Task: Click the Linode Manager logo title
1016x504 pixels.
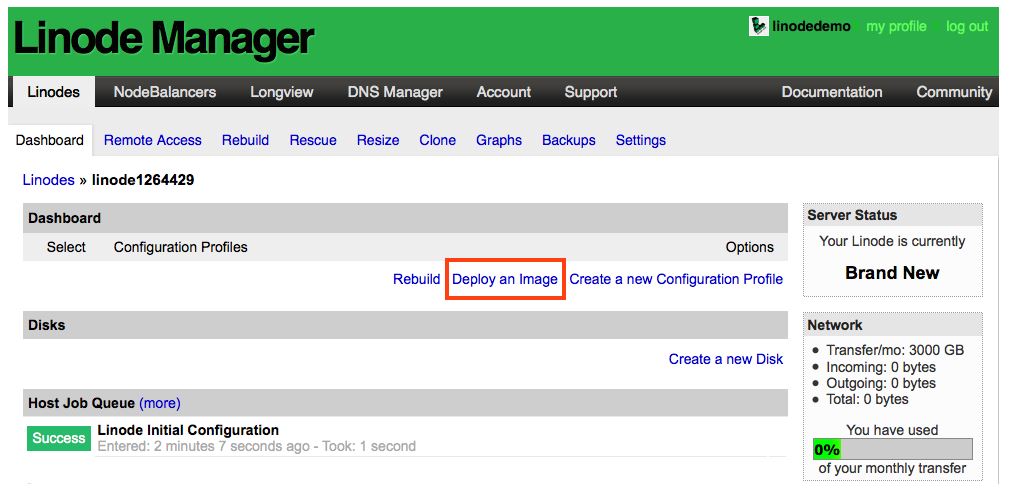Action: click(163, 39)
